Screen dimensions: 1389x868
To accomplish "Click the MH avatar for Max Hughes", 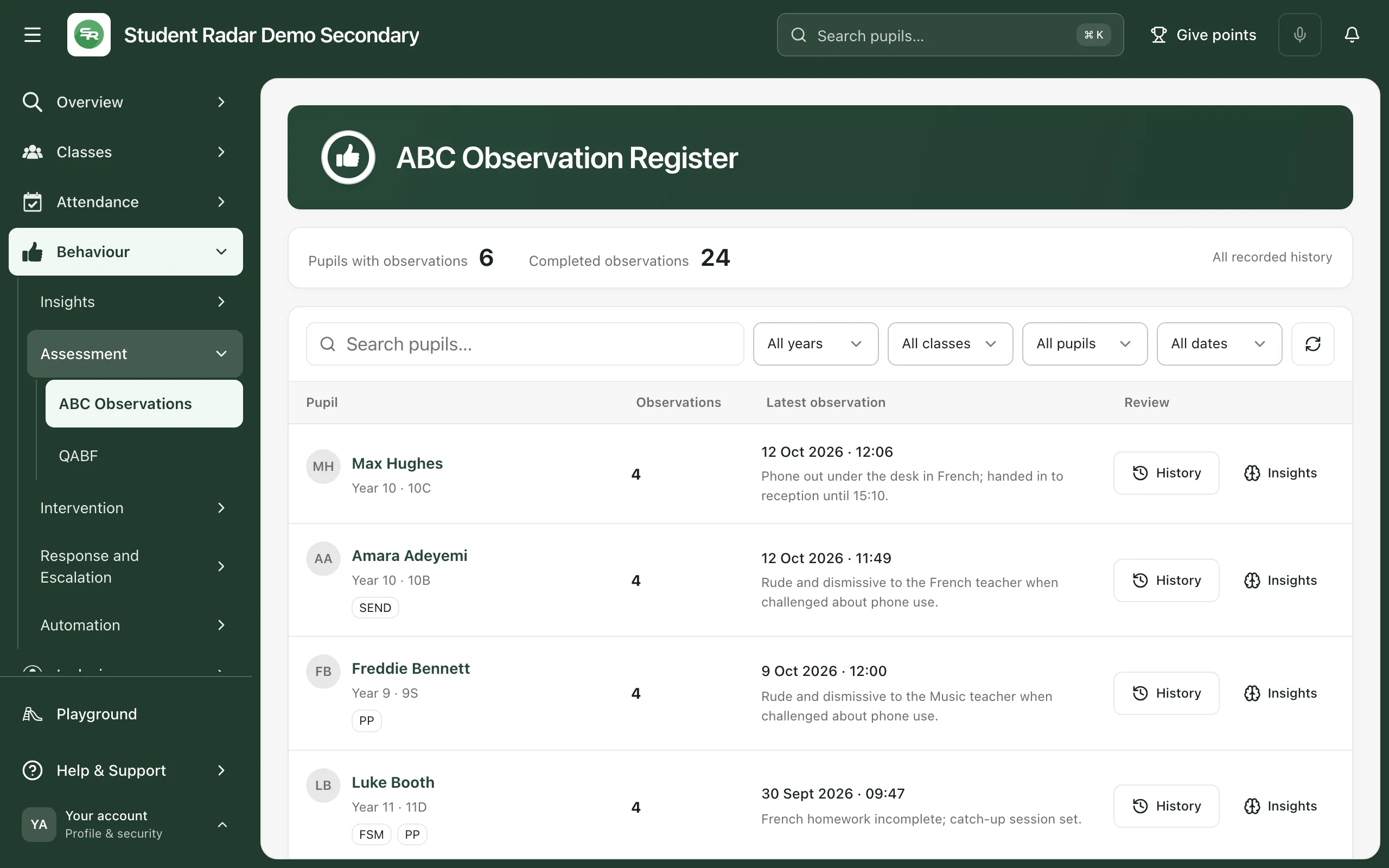I will click(323, 466).
